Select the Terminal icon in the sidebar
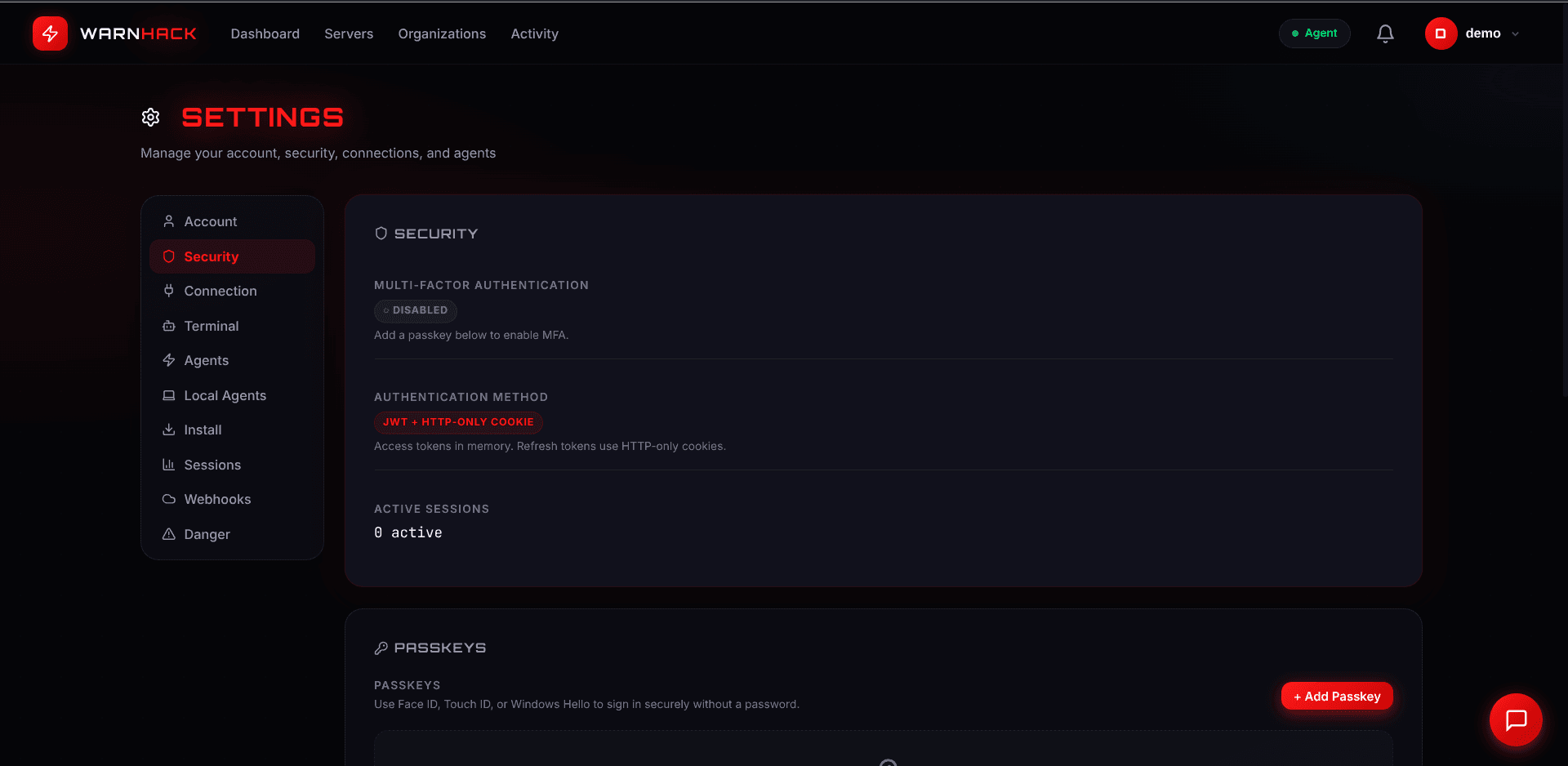This screenshot has width=1568, height=766. (x=168, y=325)
